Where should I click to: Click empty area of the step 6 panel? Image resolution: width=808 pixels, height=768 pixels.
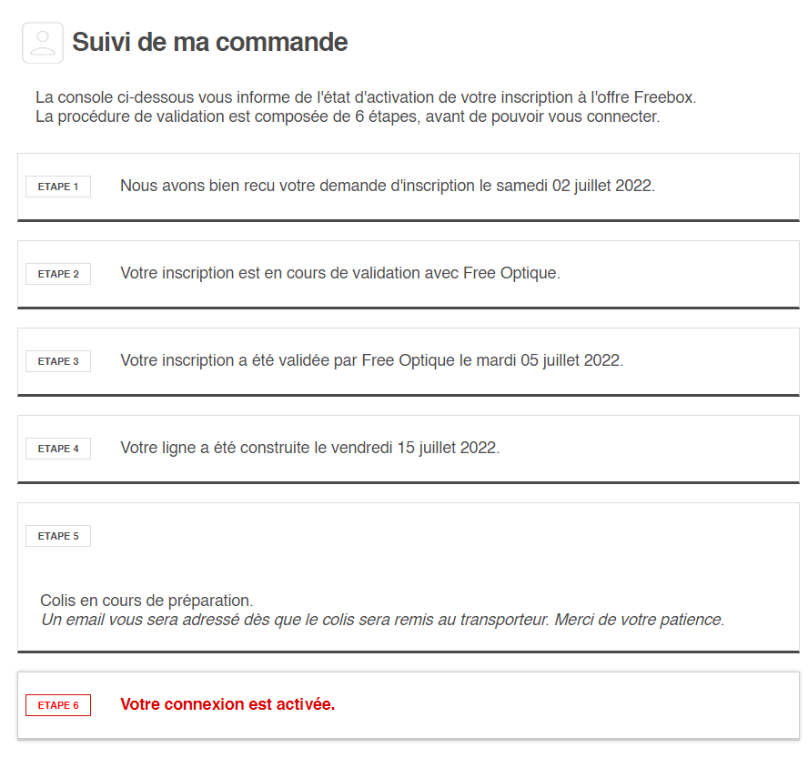567,705
